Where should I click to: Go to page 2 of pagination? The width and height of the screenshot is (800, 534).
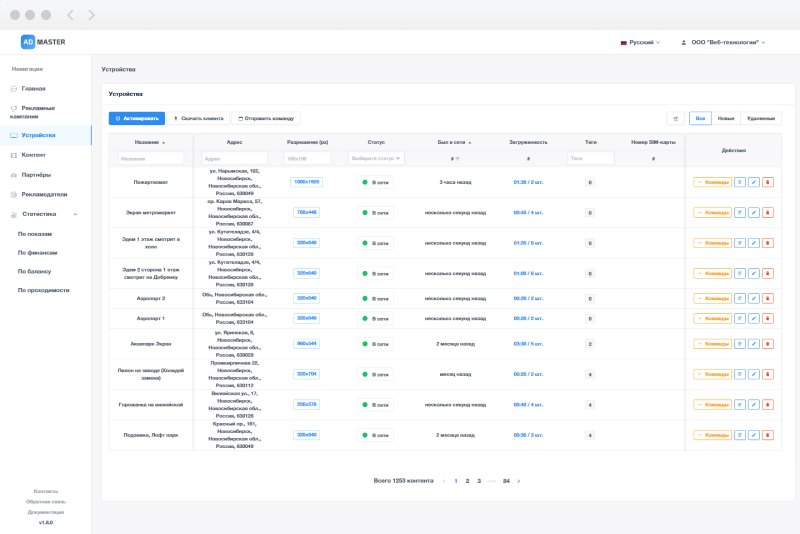click(467, 481)
